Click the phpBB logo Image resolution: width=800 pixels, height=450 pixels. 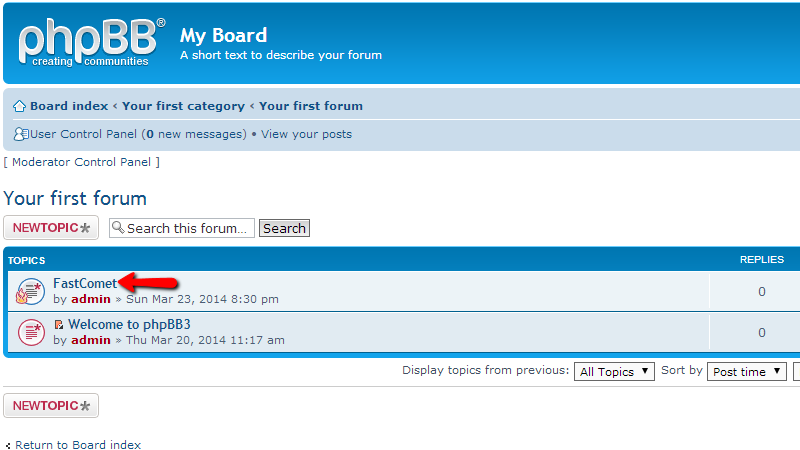coord(88,42)
